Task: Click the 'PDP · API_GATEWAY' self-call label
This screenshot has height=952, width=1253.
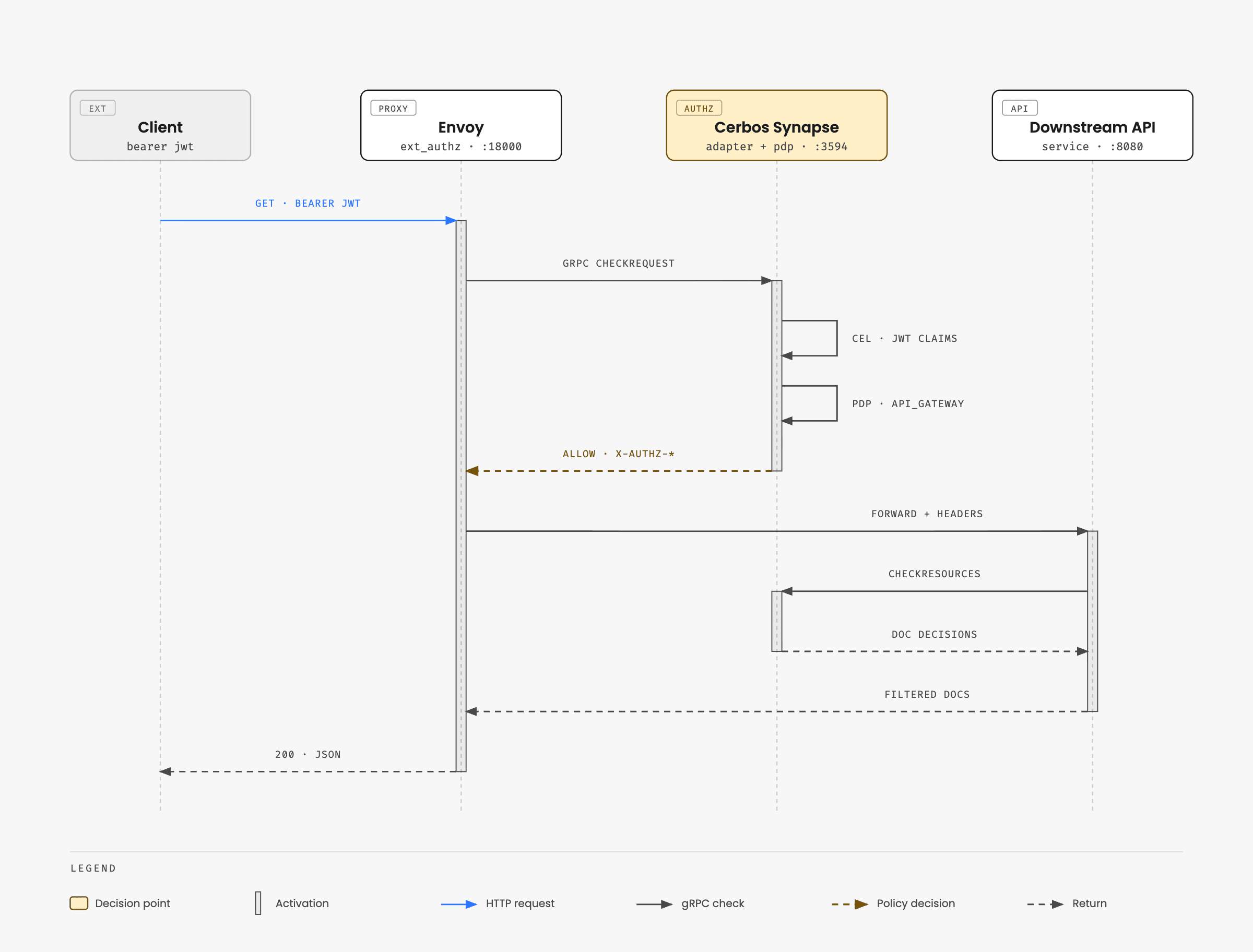Action: pyautogui.click(x=908, y=403)
